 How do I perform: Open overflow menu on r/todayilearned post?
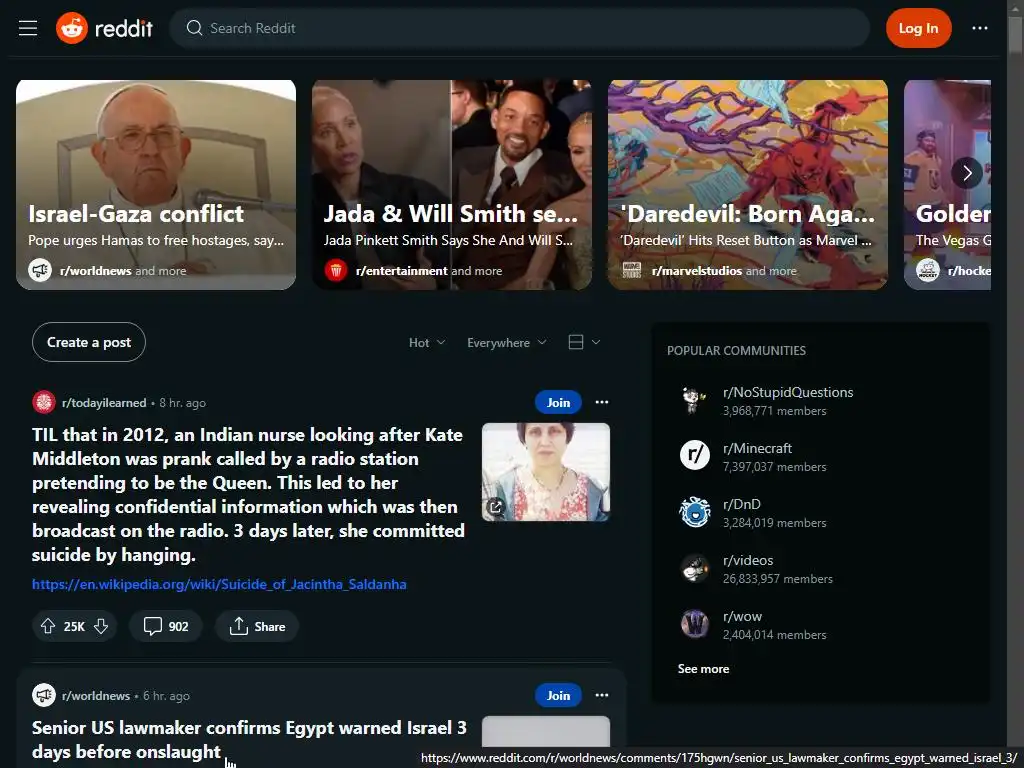click(x=601, y=402)
